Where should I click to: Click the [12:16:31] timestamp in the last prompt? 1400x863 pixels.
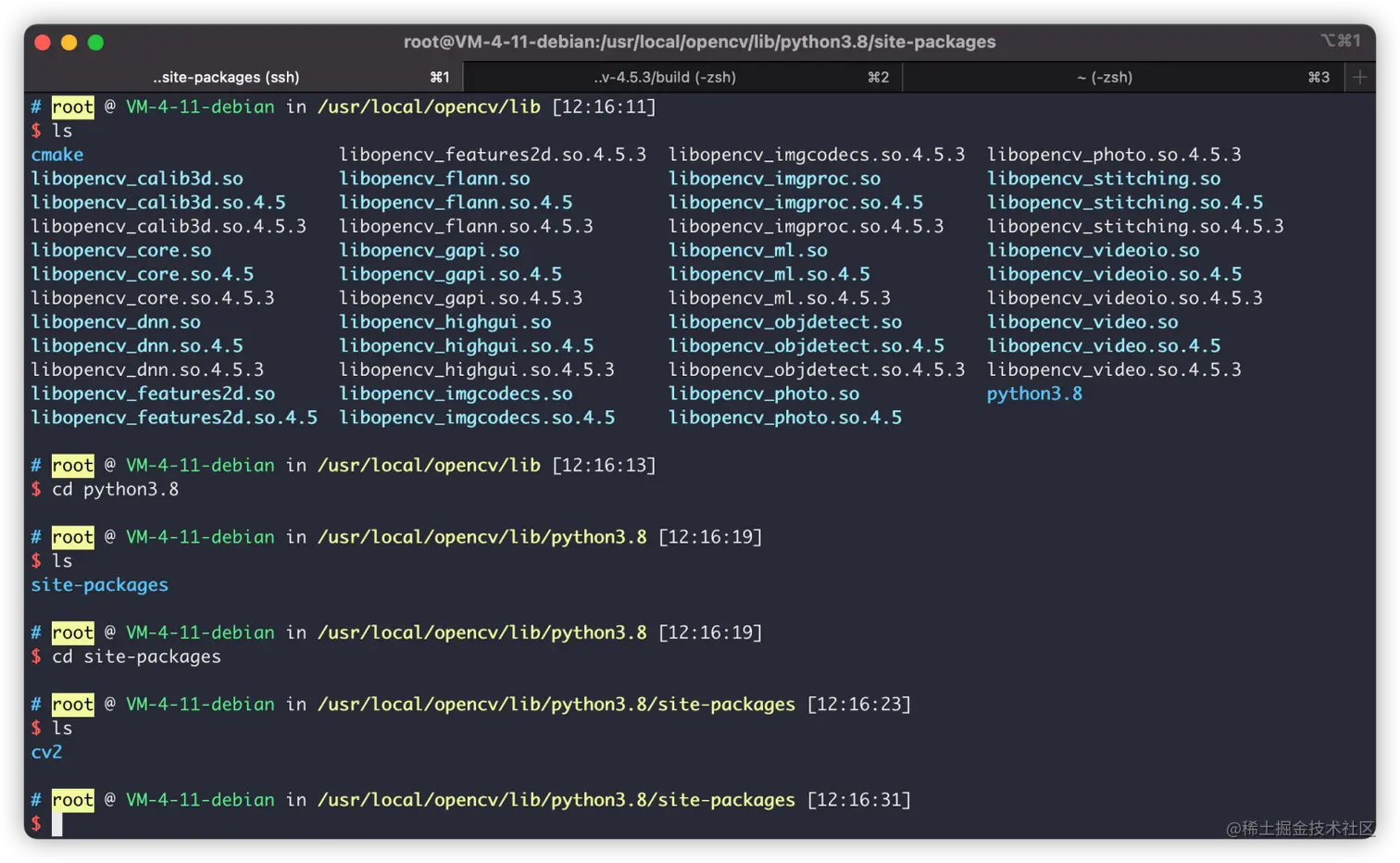pyautogui.click(x=859, y=799)
